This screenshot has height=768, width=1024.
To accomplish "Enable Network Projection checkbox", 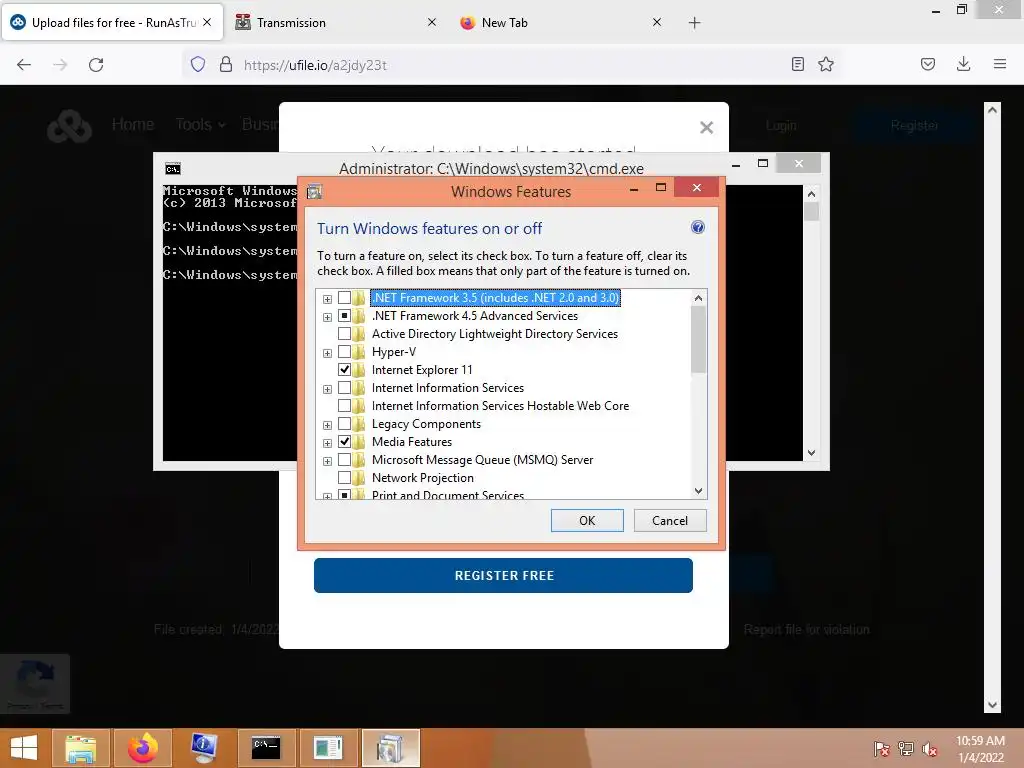I will pos(344,478).
